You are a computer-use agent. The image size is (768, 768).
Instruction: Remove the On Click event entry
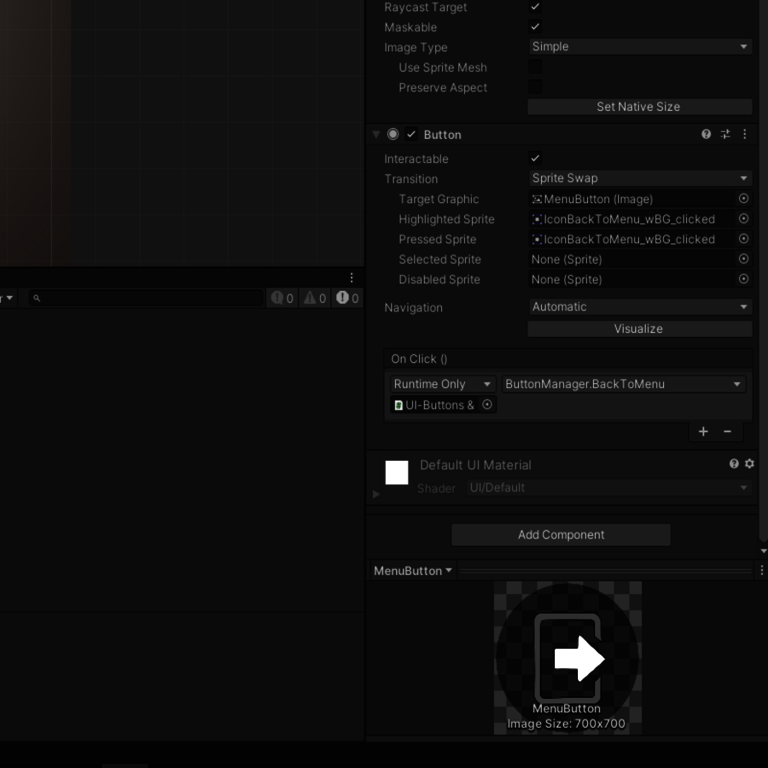pos(727,432)
